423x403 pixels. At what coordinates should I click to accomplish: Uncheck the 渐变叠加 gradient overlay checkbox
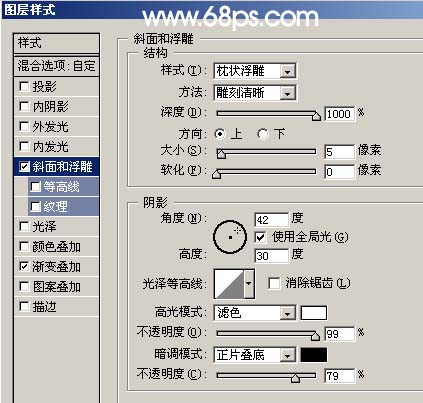pyautogui.click(x=24, y=267)
